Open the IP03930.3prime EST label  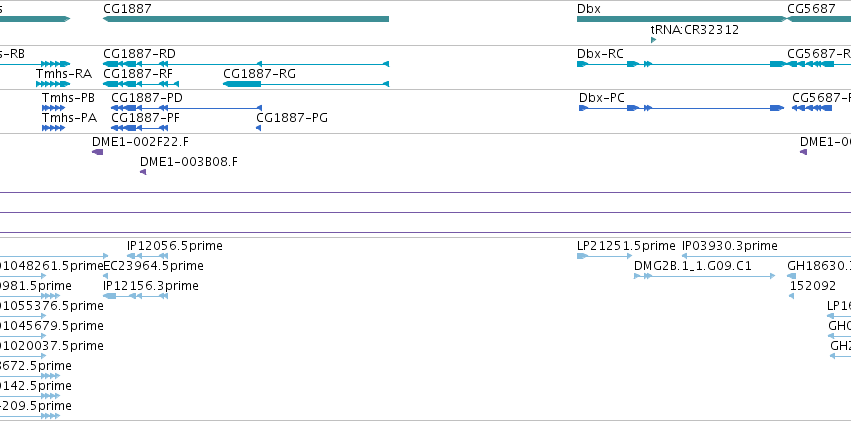(x=729, y=246)
